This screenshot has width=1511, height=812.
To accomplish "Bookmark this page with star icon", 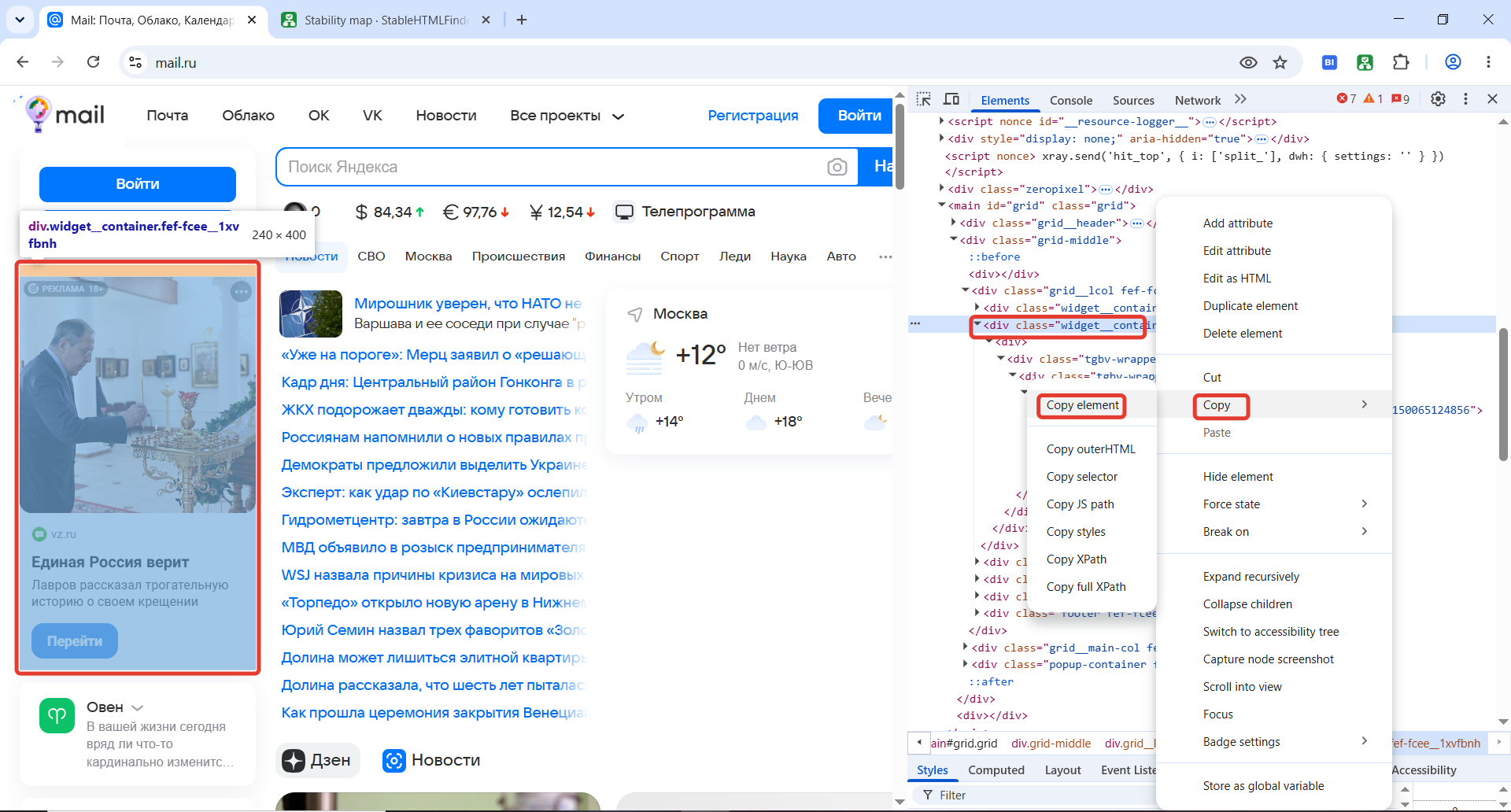I will click(1280, 62).
